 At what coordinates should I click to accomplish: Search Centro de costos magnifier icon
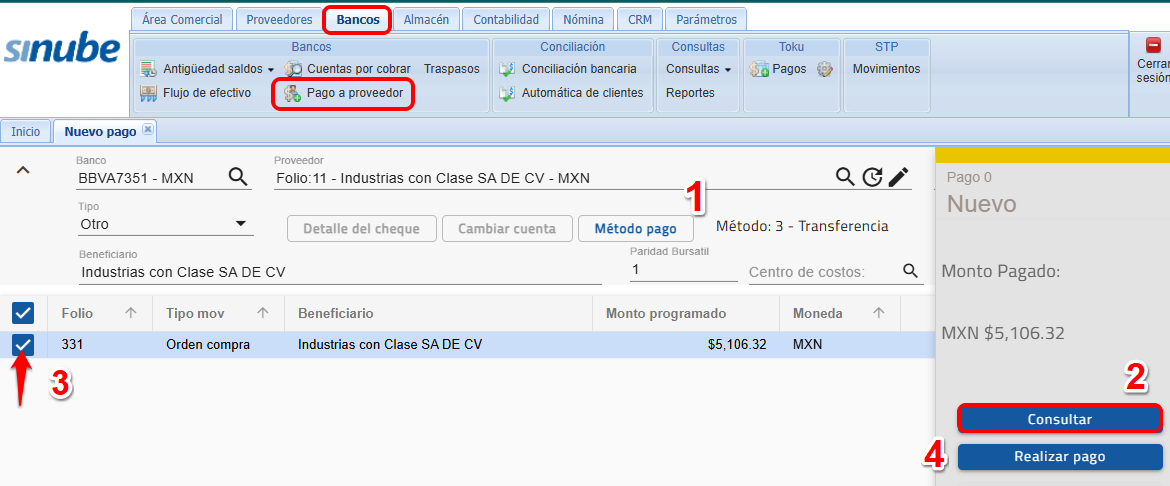click(910, 271)
